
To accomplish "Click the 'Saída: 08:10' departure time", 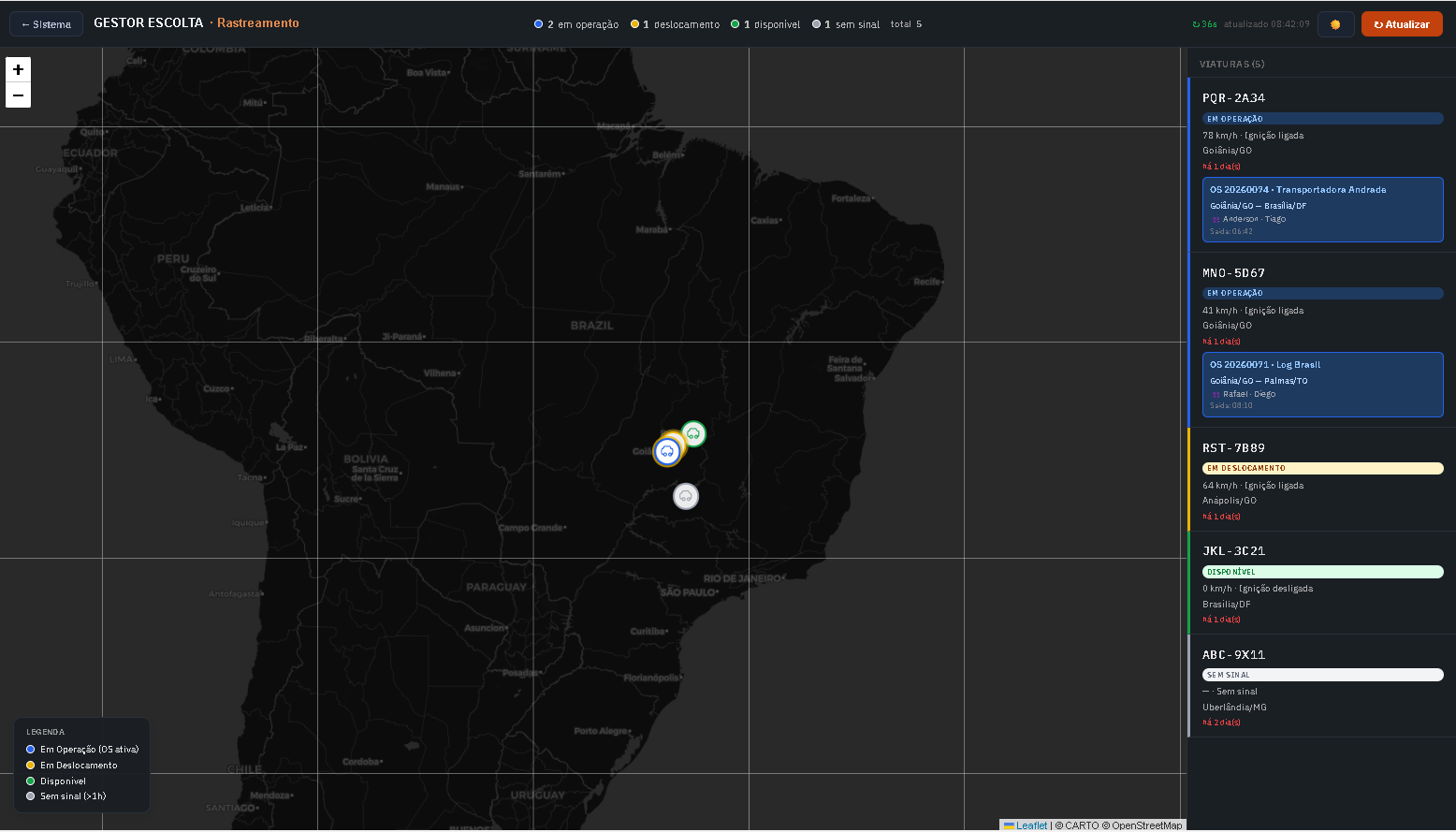I will tap(1230, 406).
